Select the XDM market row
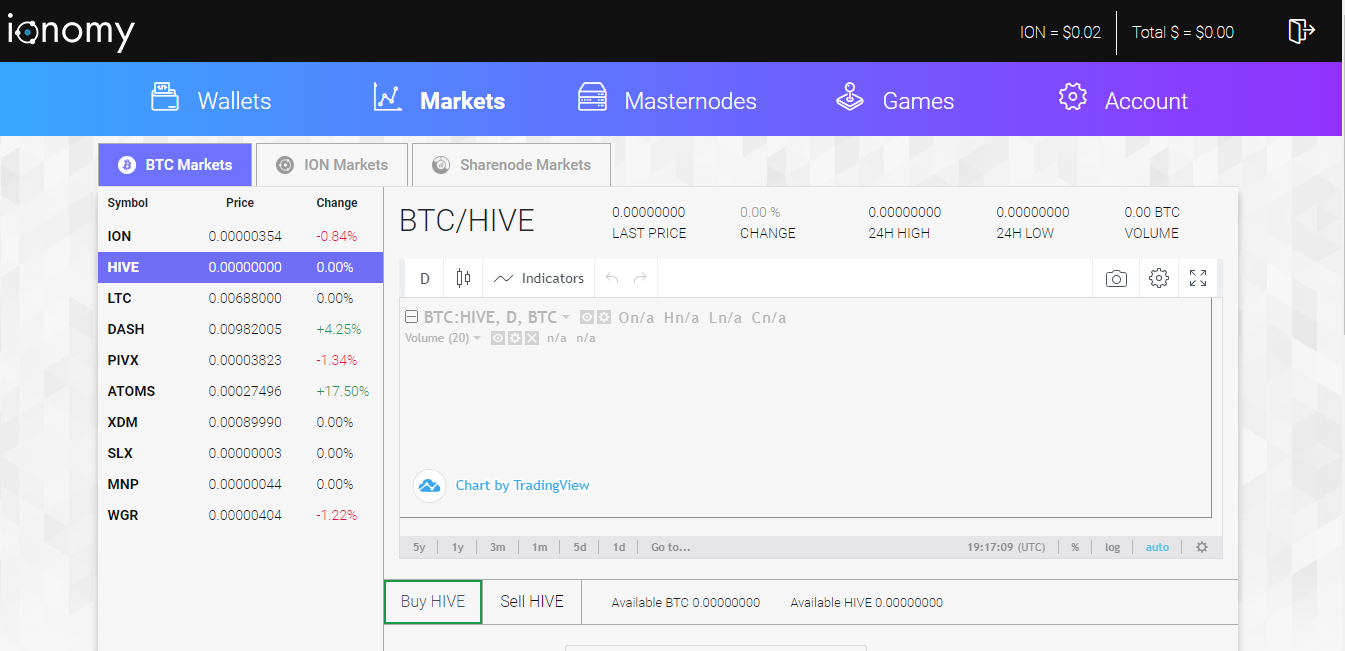 click(240, 422)
